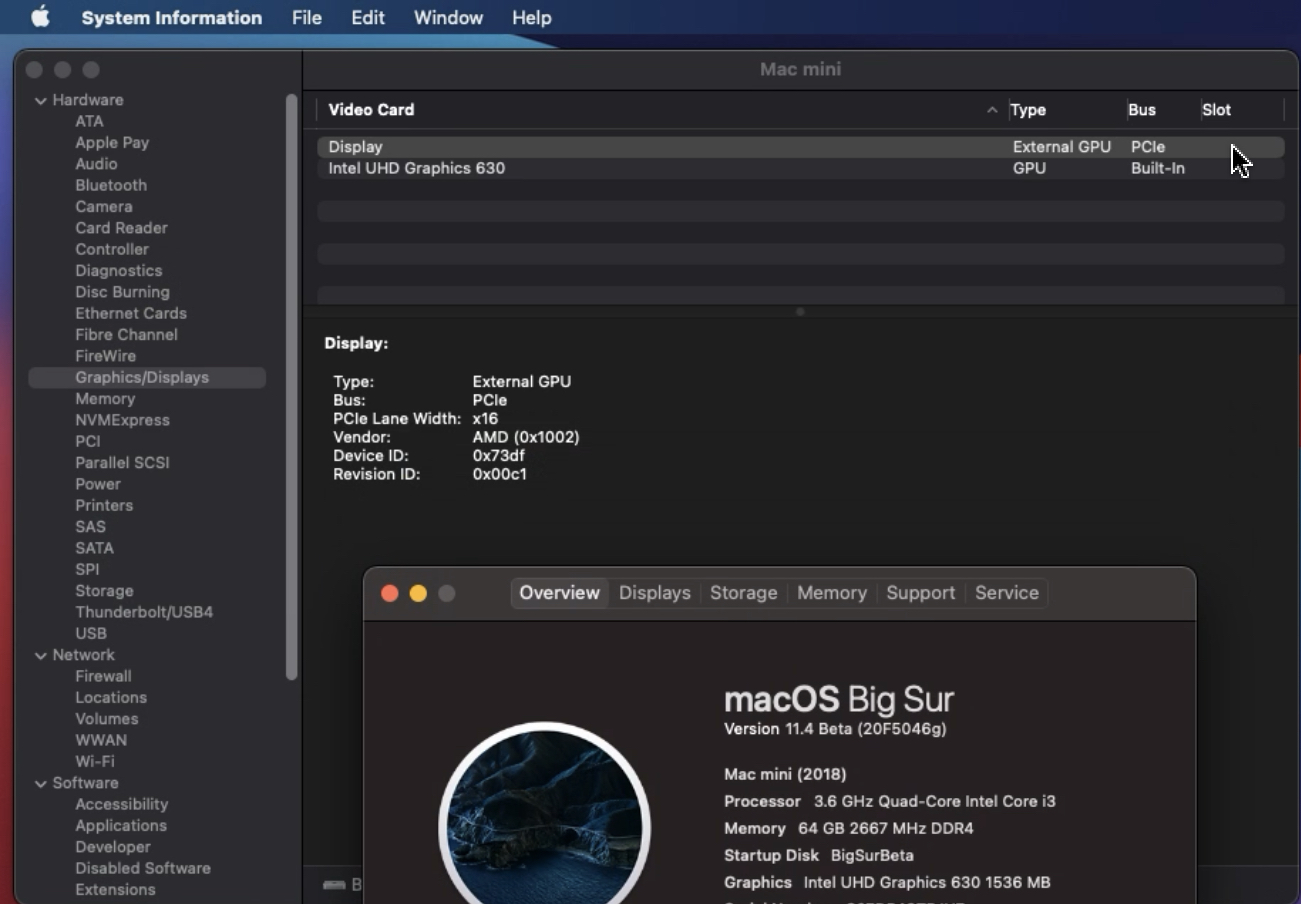Select Audio in the sidebar
This screenshot has height=904, width=1301.
96,164
